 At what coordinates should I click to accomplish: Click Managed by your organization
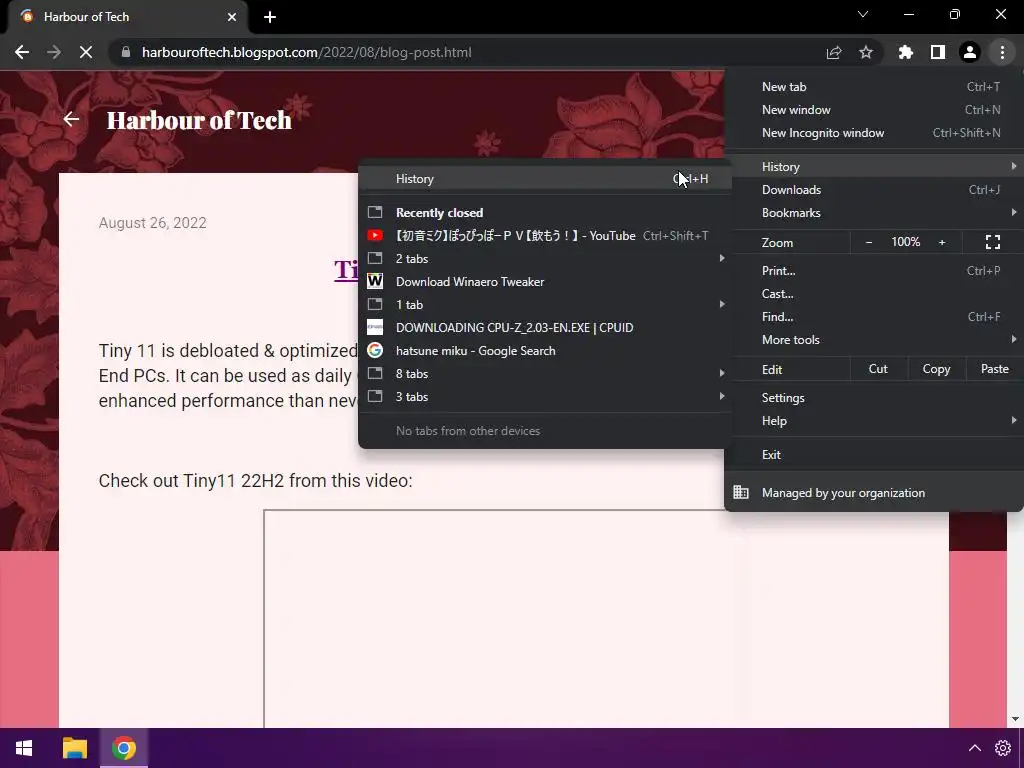click(x=874, y=493)
